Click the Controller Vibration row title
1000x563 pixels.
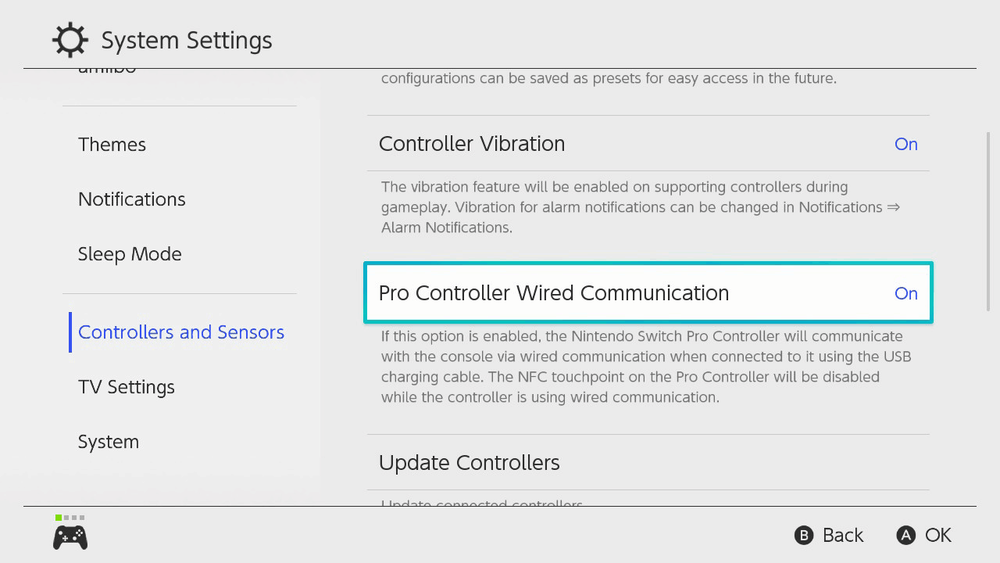472,144
